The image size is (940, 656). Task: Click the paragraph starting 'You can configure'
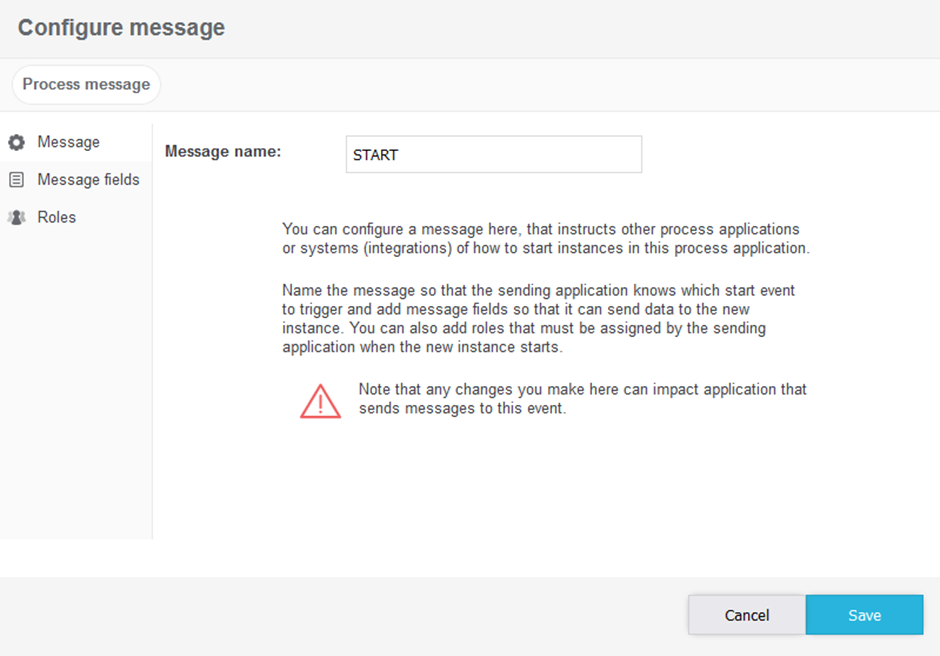click(545, 239)
